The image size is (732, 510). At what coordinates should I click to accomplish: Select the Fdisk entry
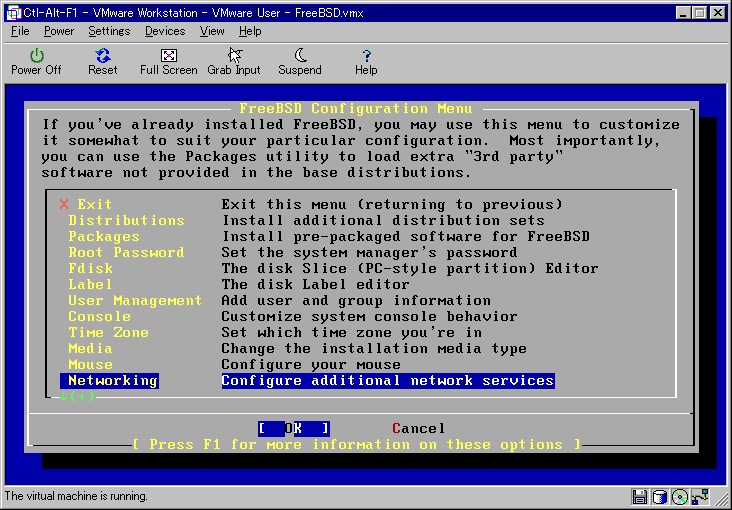coord(91,268)
